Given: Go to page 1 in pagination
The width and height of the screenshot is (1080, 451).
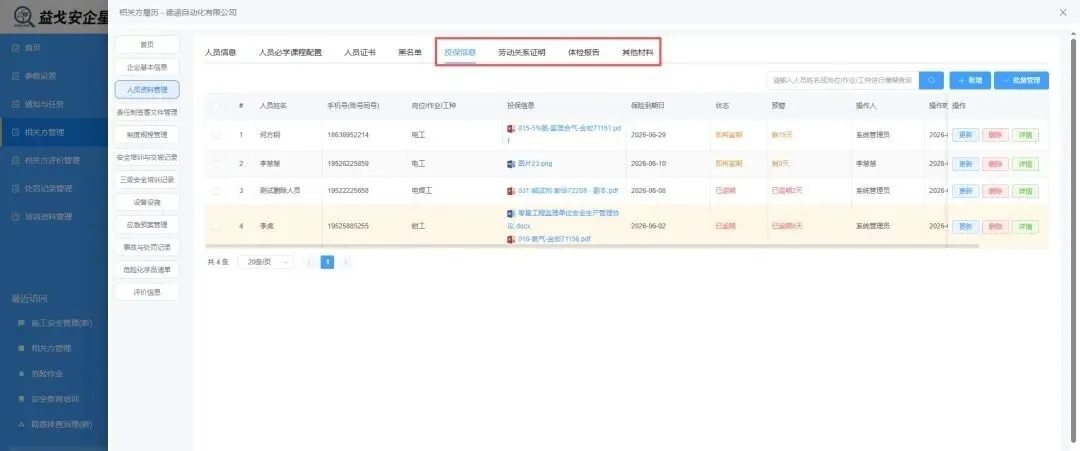Looking at the screenshot, I should coord(328,262).
